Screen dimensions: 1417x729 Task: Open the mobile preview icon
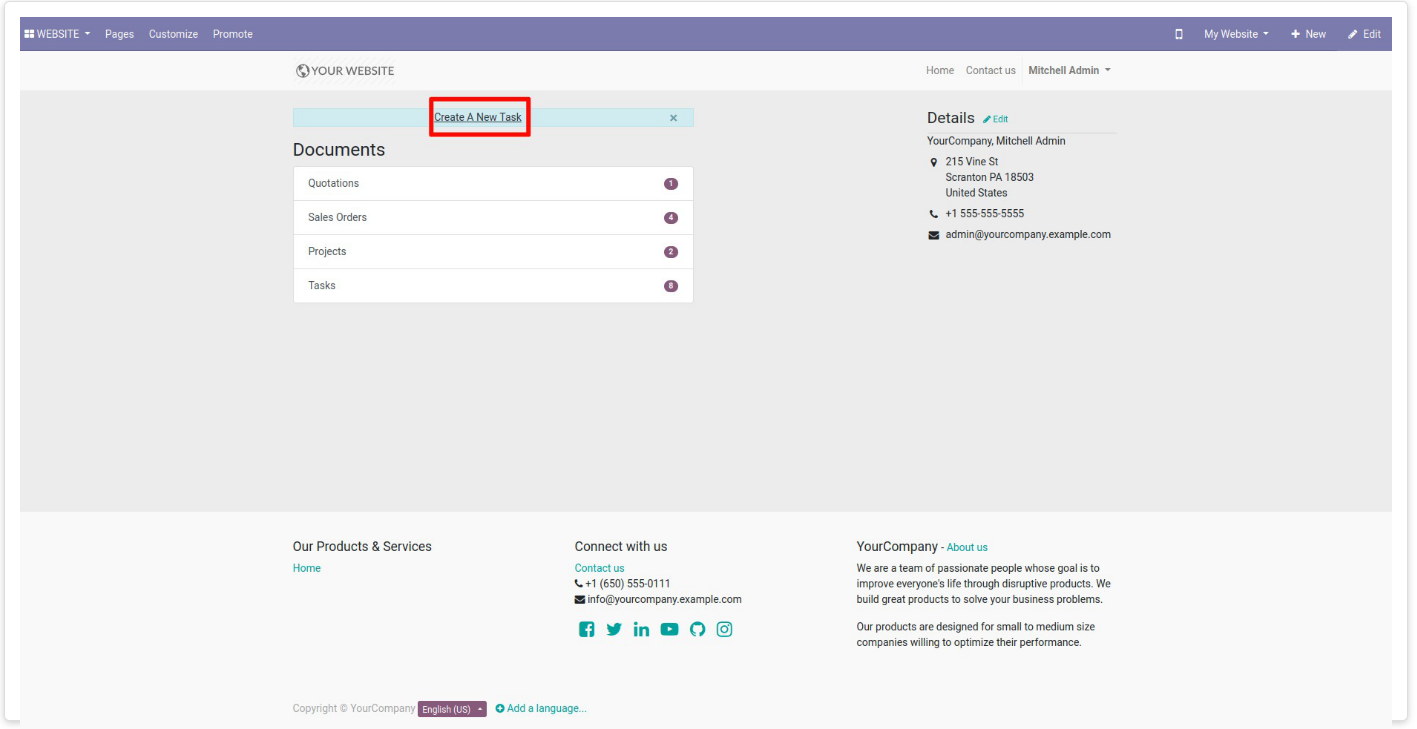1179,34
